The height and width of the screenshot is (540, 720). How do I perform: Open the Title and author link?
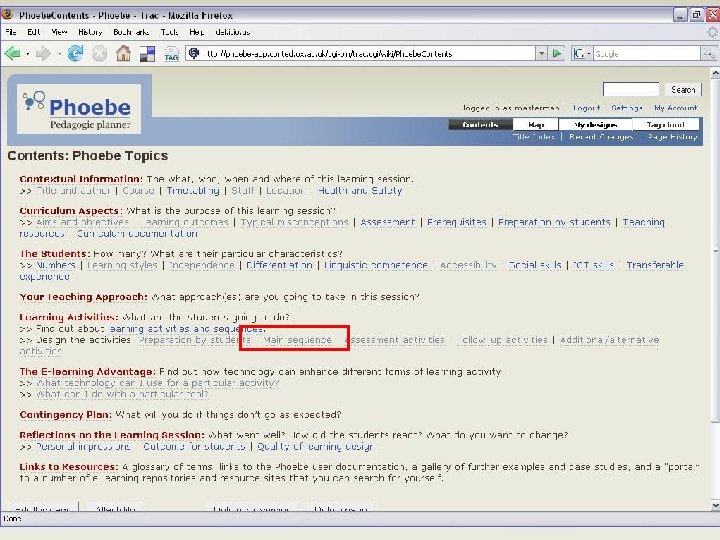73,190
